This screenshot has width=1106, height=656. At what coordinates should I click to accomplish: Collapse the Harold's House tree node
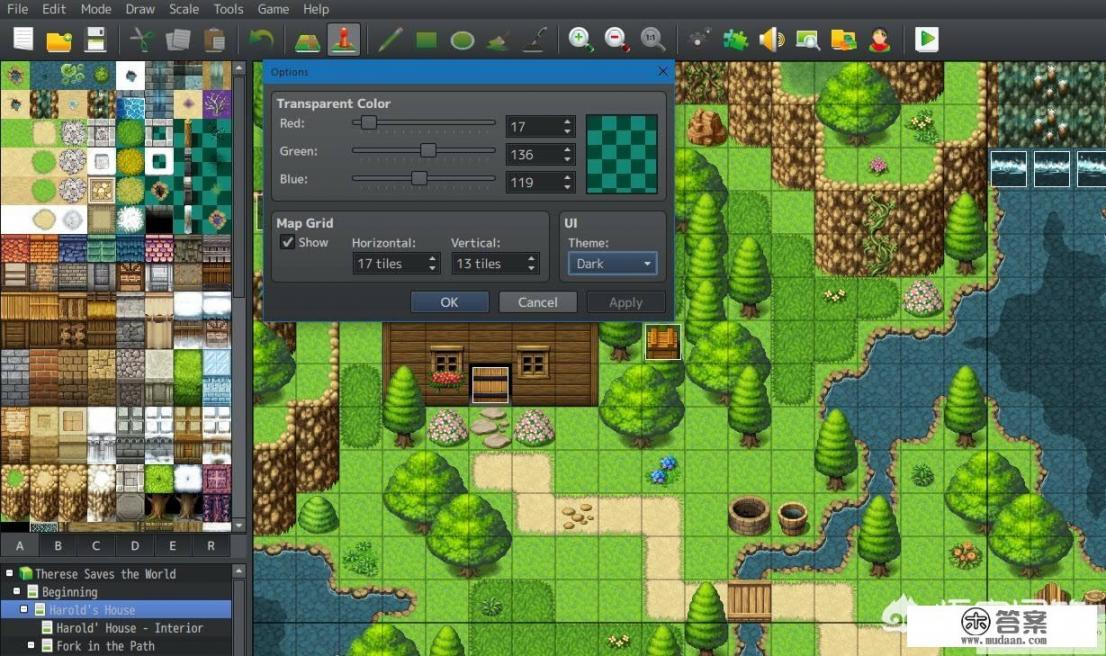[x=24, y=609]
